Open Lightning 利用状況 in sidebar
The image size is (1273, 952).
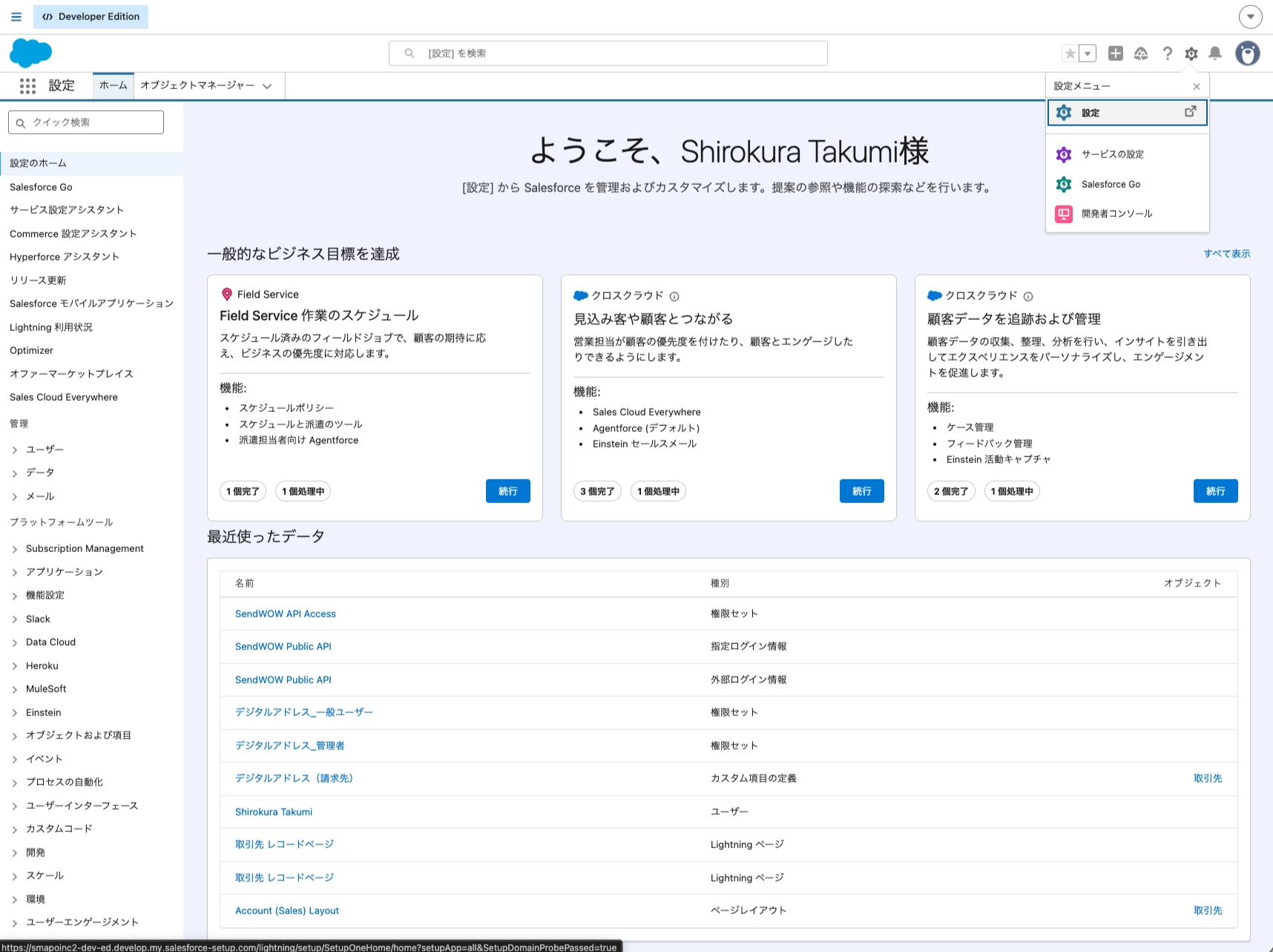pyautogui.click(x=51, y=327)
